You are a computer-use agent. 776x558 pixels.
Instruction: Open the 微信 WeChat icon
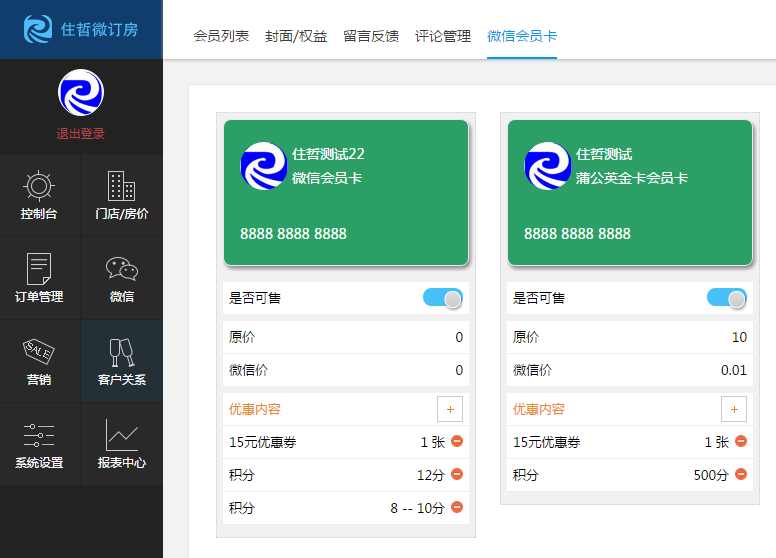tap(121, 270)
